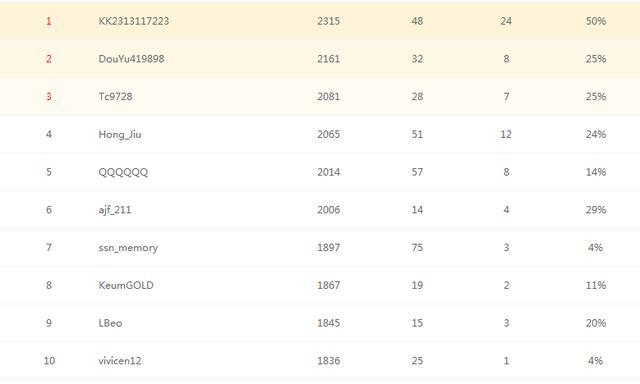Select the red rank 2 number
This screenshot has width=640, height=384.
pyautogui.click(x=49, y=59)
